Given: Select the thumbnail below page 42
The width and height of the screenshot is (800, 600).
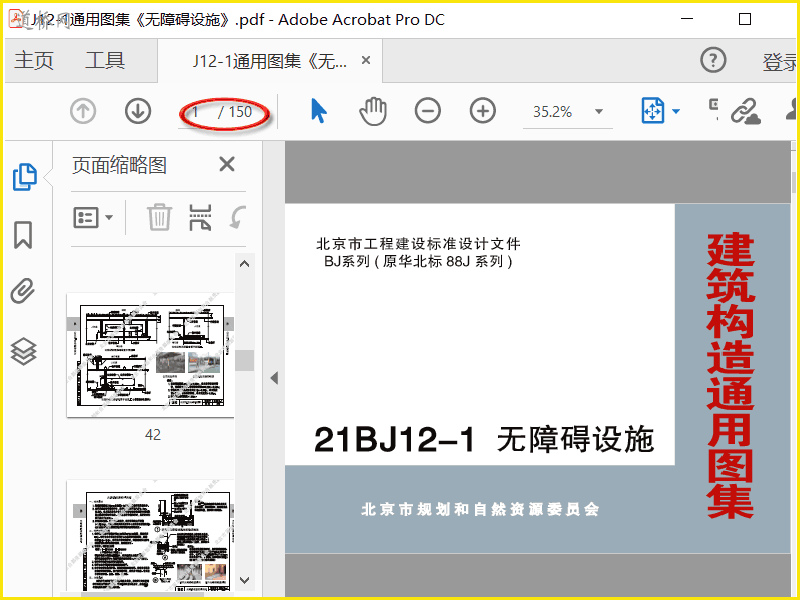Looking at the screenshot, I should (x=151, y=536).
